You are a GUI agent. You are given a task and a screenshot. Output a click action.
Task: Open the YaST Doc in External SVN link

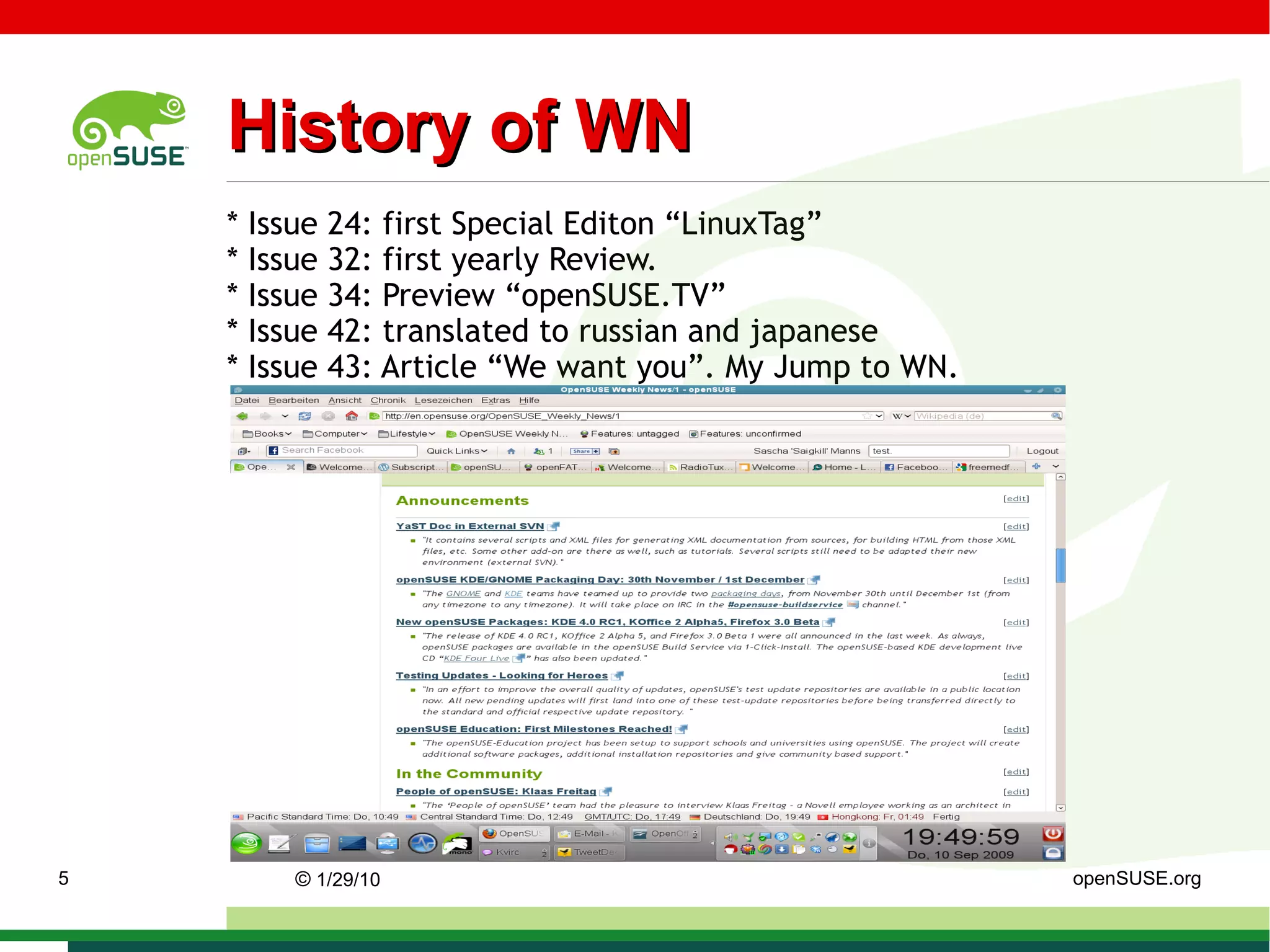point(469,526)
